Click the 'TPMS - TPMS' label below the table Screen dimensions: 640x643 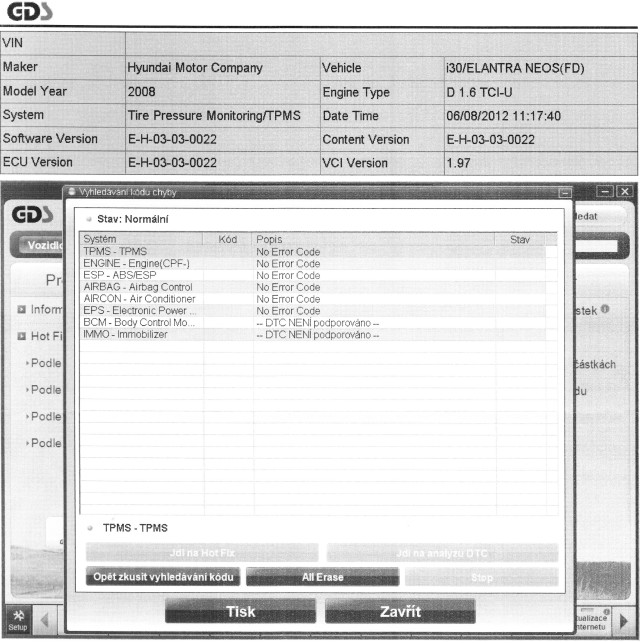click(135, 528)
